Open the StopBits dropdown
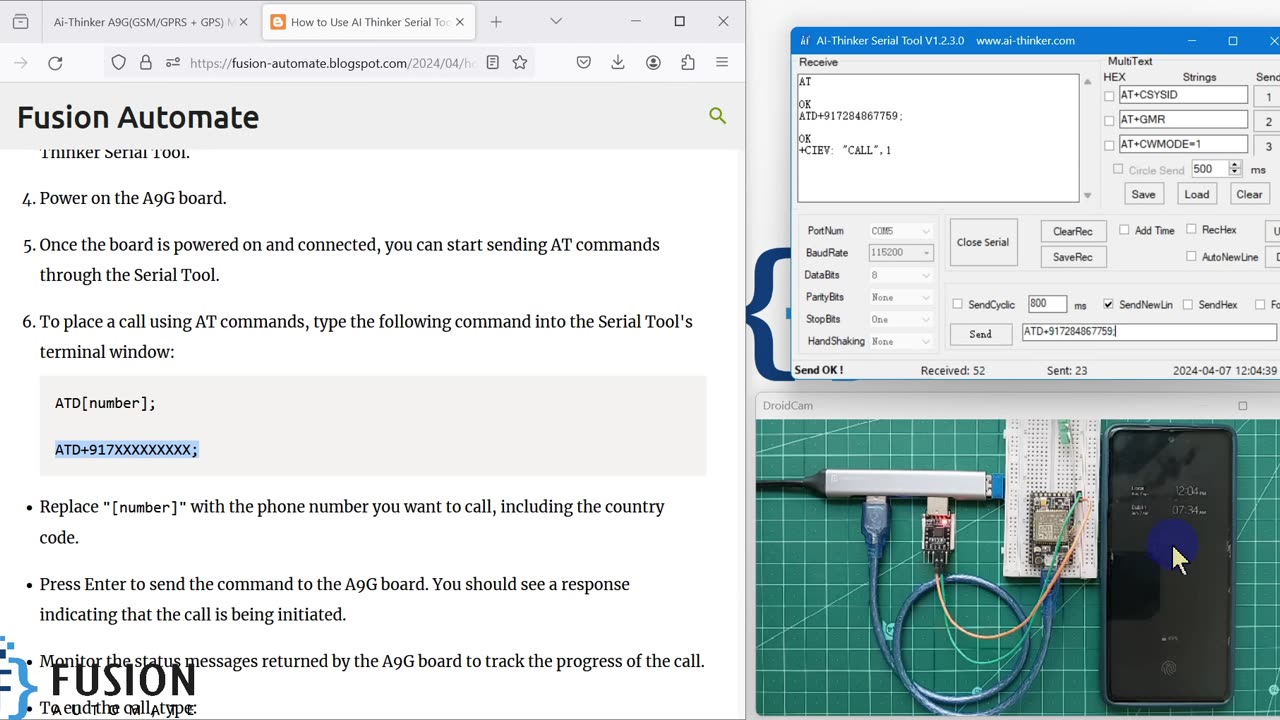The height and width of the screenshot is (720, 1280). coord(901,319)
